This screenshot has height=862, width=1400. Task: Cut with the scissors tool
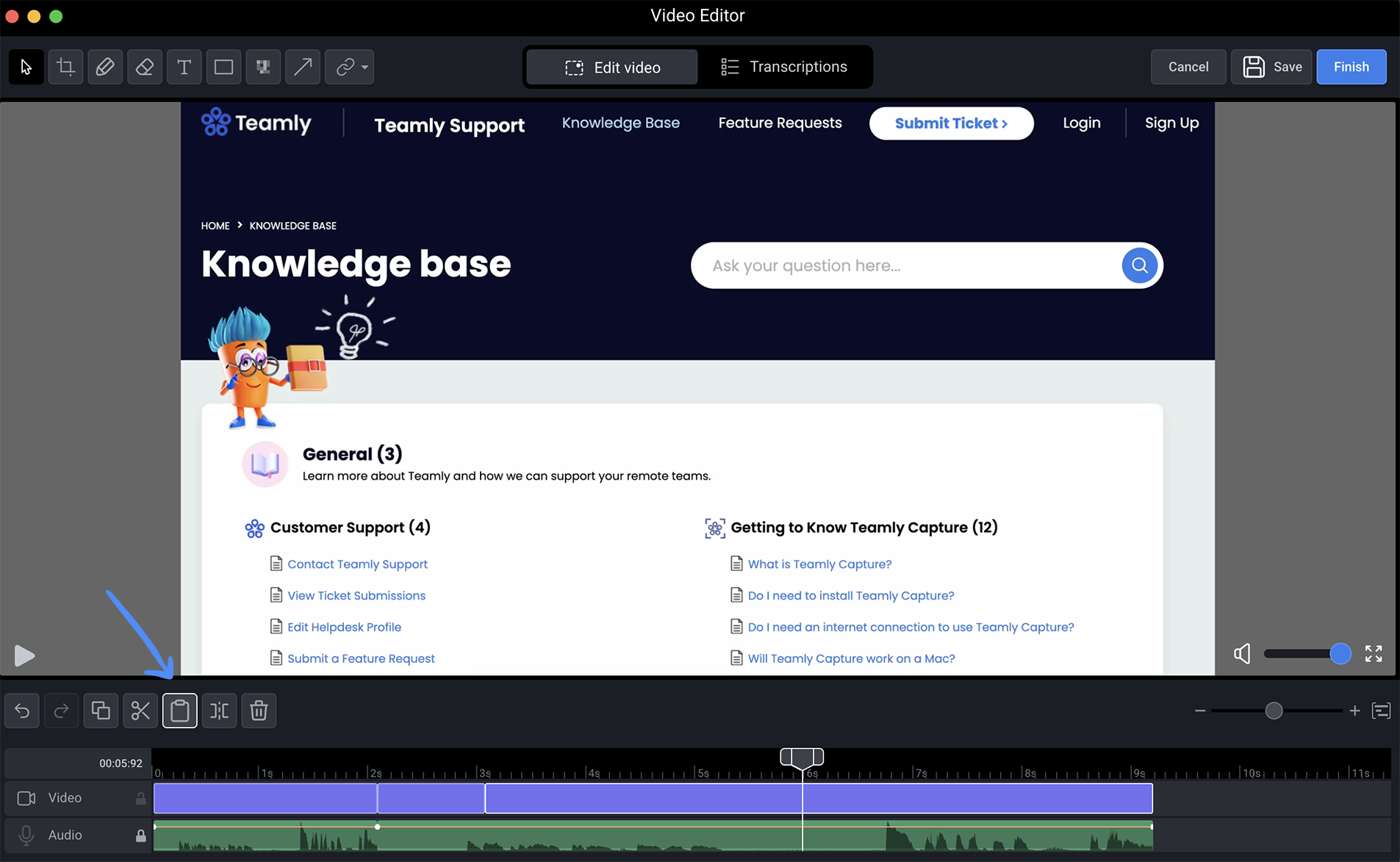[x=140, y=711]
